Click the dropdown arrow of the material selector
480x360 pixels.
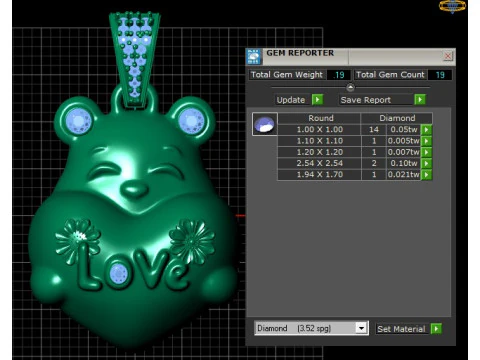[x=361, y=328]
